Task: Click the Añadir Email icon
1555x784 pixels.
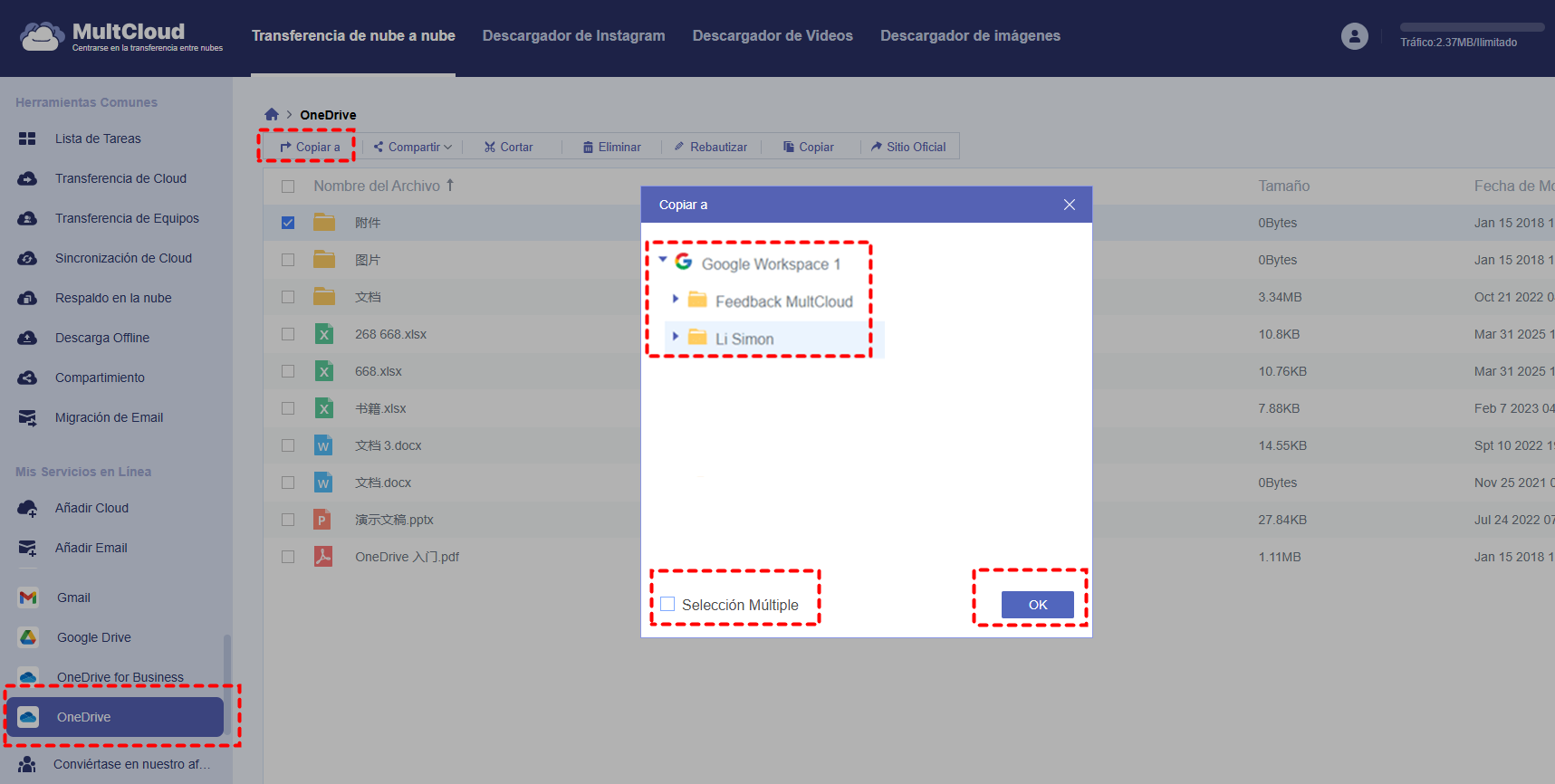Action: 27,548
